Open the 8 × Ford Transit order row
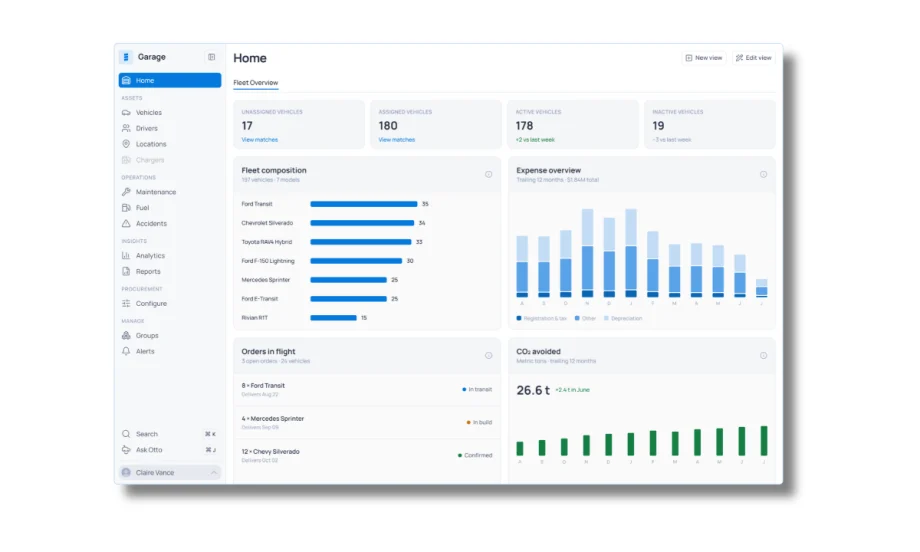Screen dimensions: 920x552 click(367, 390)
